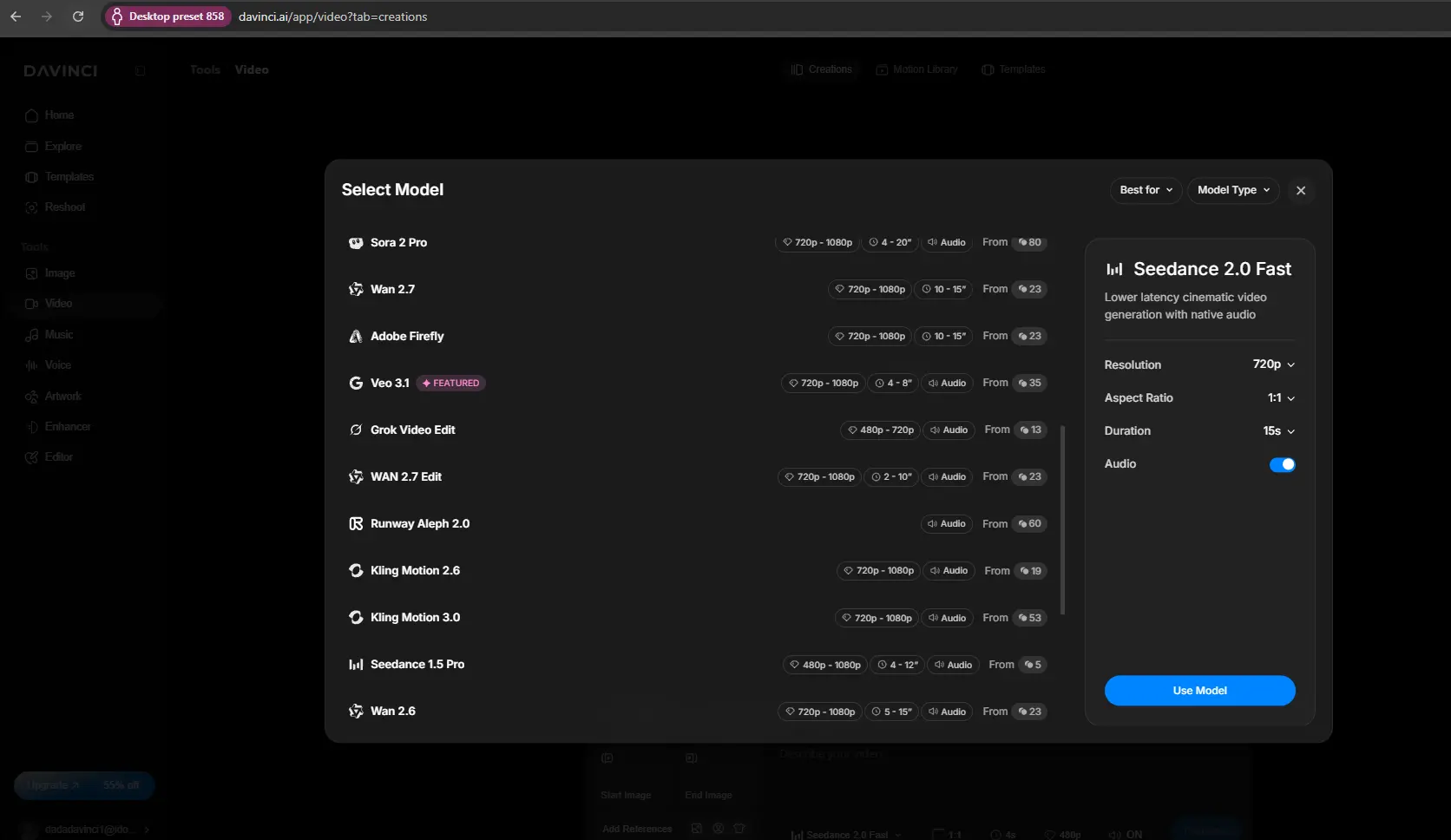Collapse the sidebar using the panel icon

click(141, 70)
